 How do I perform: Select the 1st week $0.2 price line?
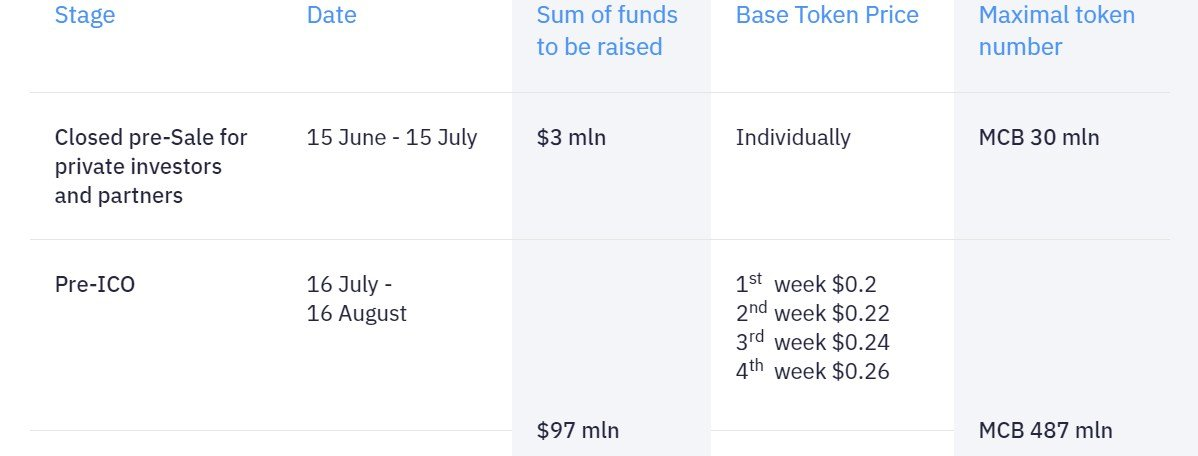806,284
